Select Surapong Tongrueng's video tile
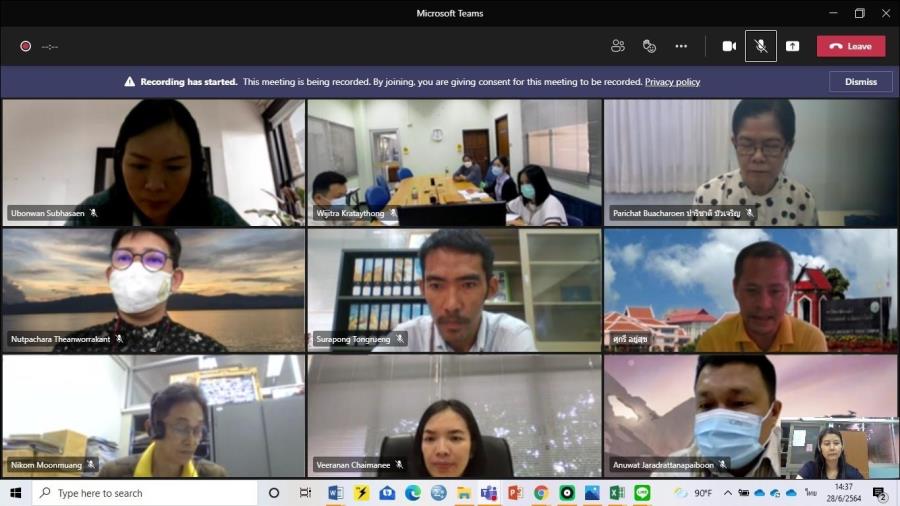 click(x=454, y=290)
